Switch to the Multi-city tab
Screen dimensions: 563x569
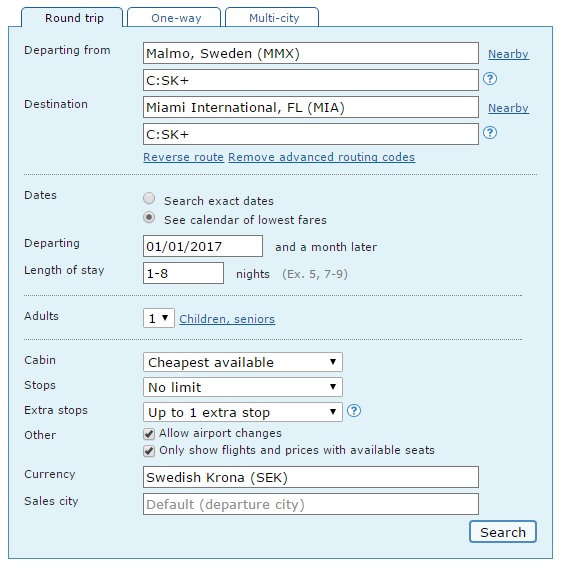pyautogui.click(x=272, y=17)
